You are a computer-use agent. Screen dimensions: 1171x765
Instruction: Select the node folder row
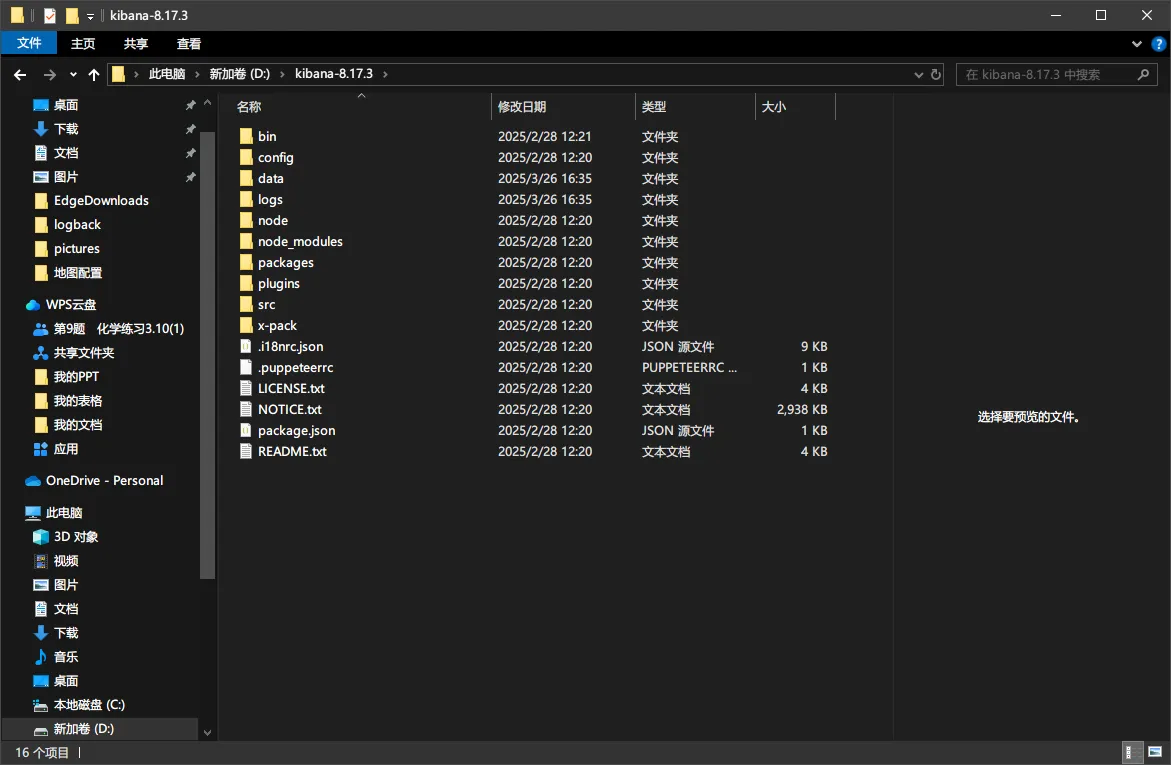534,220
